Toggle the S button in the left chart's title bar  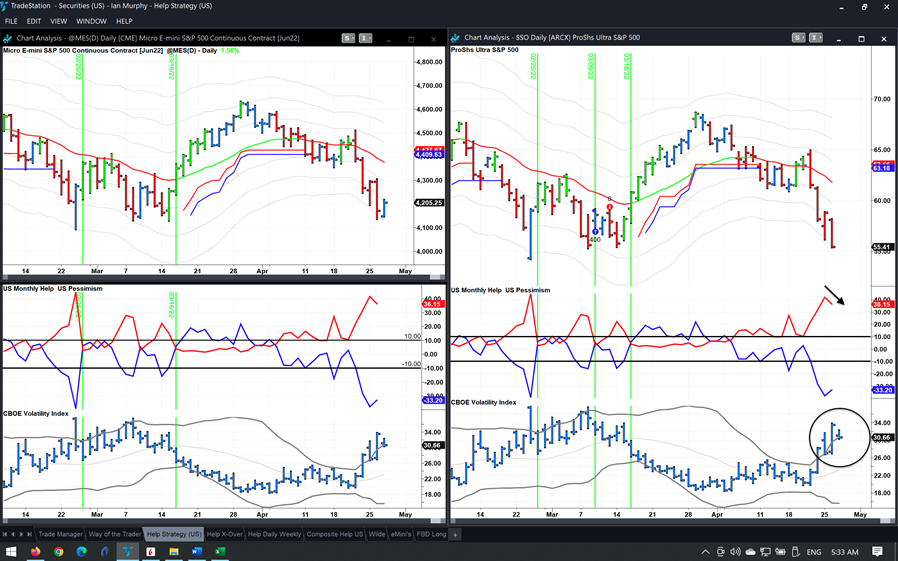pyautogui.click(x=347, y=38)
